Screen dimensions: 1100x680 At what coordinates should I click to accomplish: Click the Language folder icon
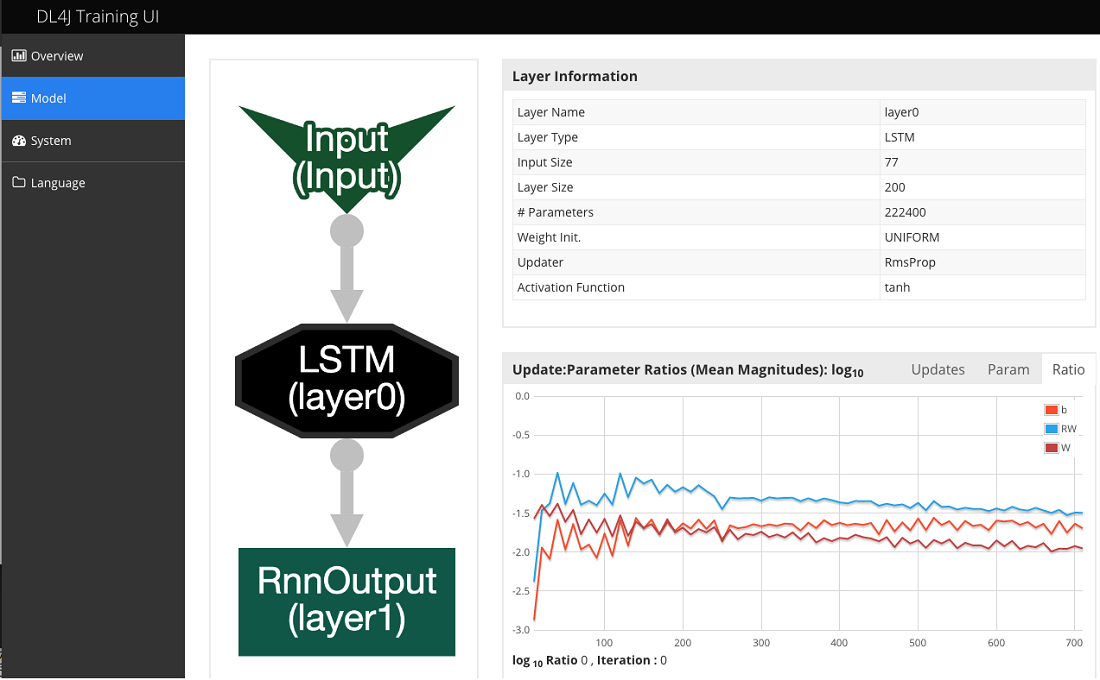coord(19,182)
